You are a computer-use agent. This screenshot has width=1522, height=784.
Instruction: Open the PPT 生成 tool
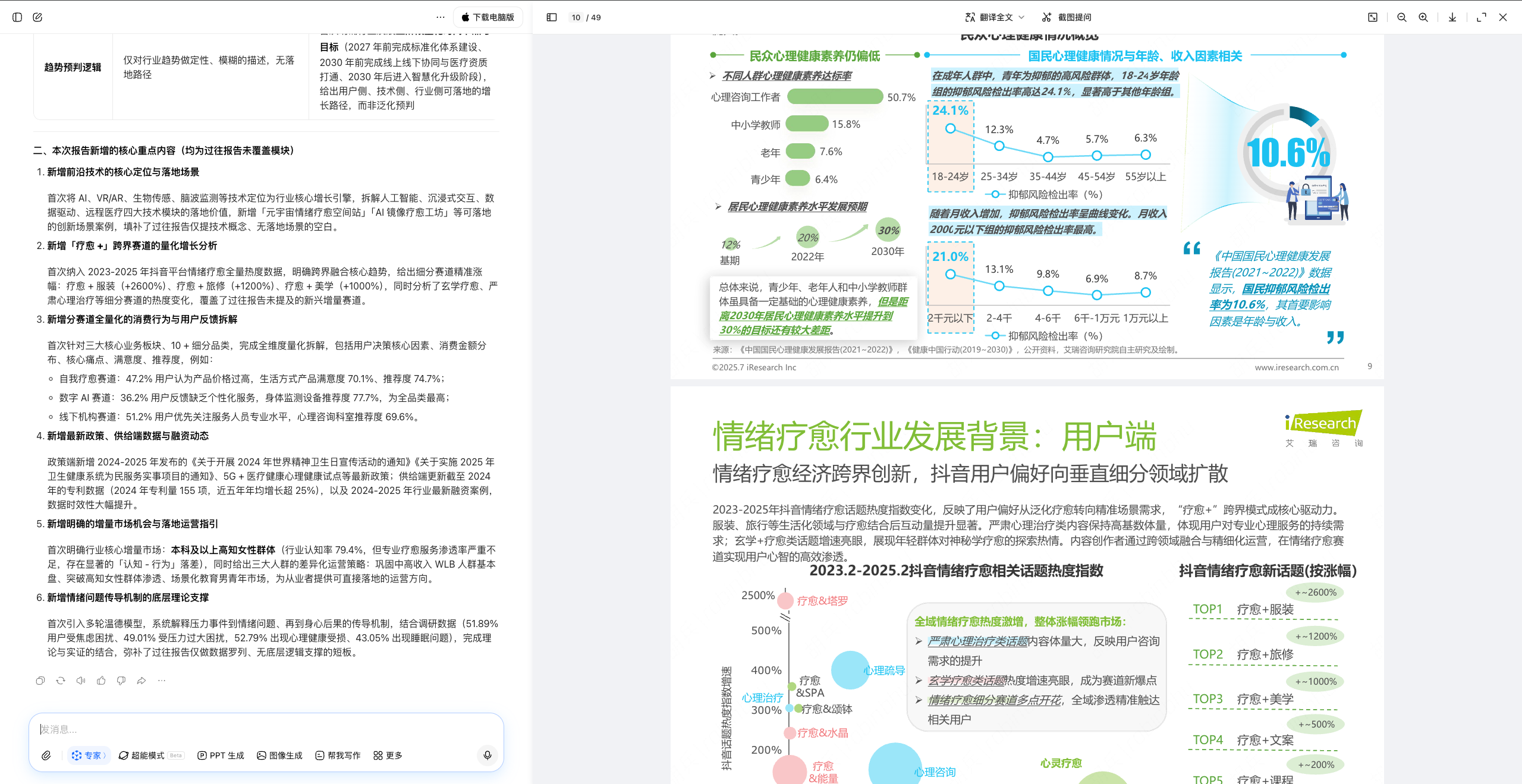(221, 755)
